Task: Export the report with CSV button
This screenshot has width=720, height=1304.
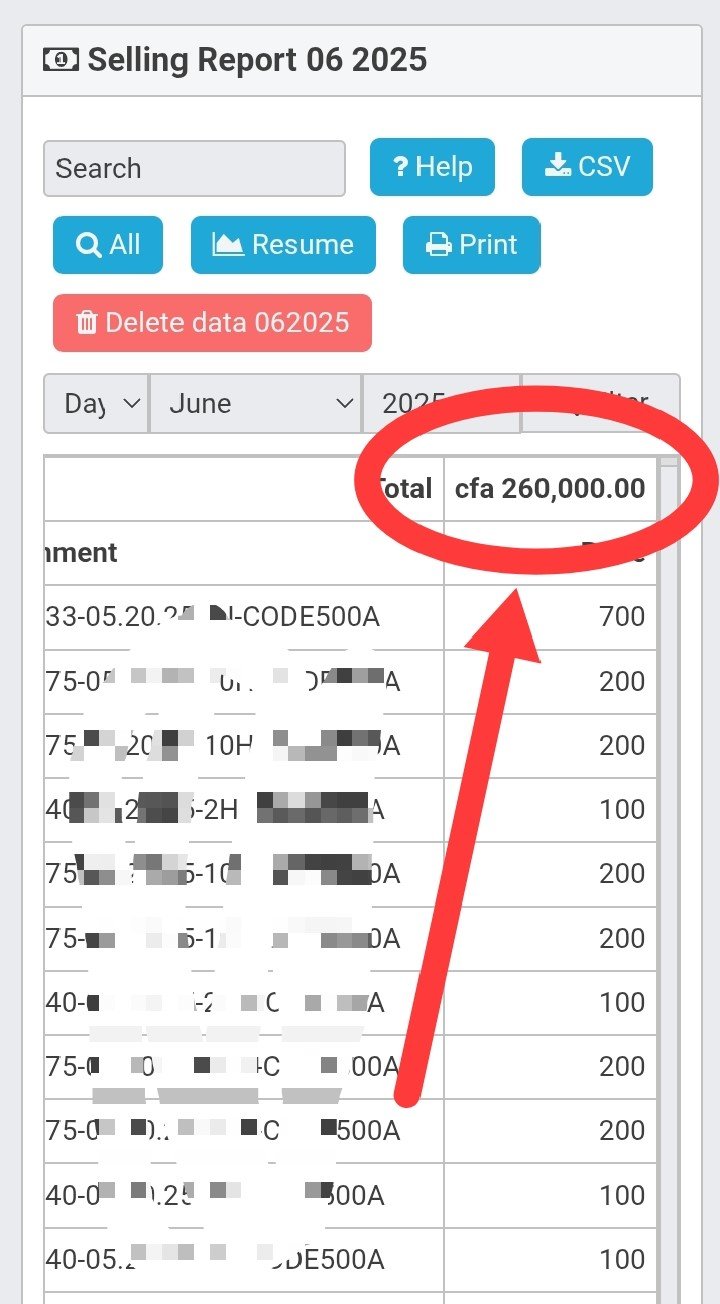Action: click(x=587, y=167)
